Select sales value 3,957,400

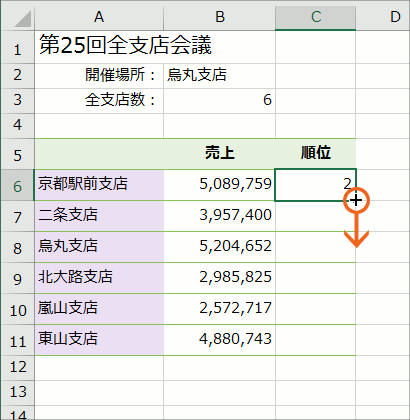click(220, 216)
